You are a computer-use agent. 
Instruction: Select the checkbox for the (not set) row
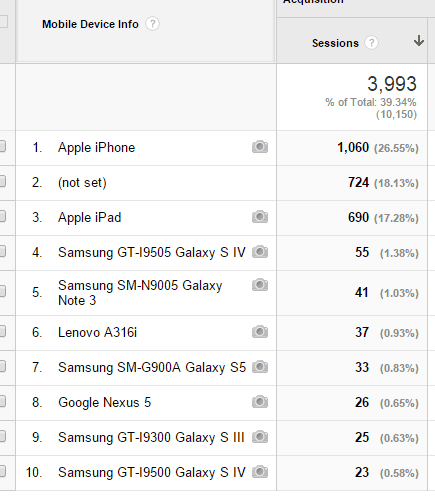tap(2, 181)
